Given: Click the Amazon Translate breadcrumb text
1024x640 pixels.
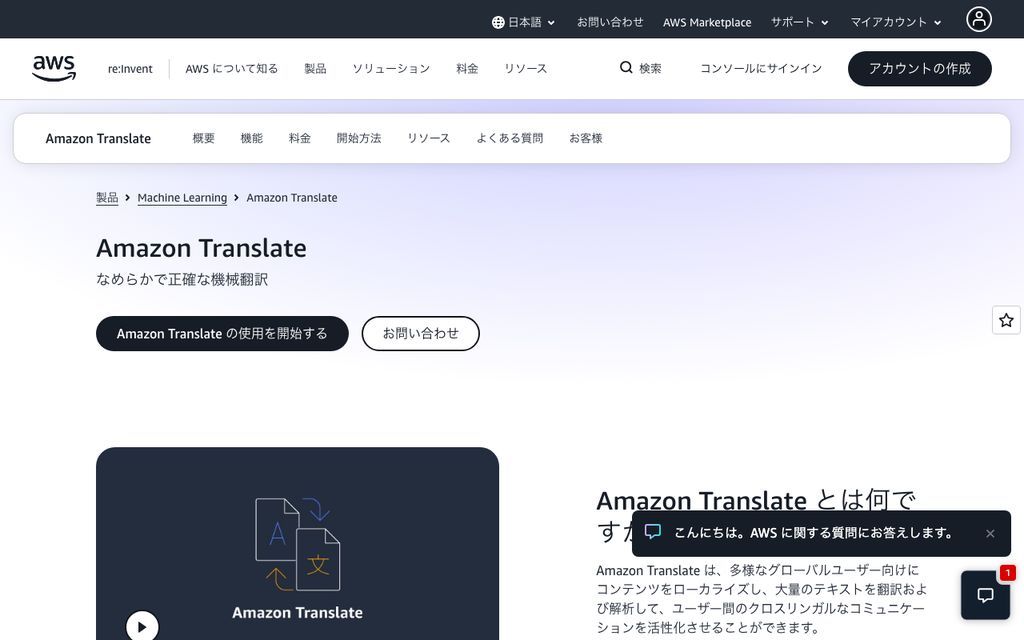Looking at the screenshot, I should pos(292,198).
